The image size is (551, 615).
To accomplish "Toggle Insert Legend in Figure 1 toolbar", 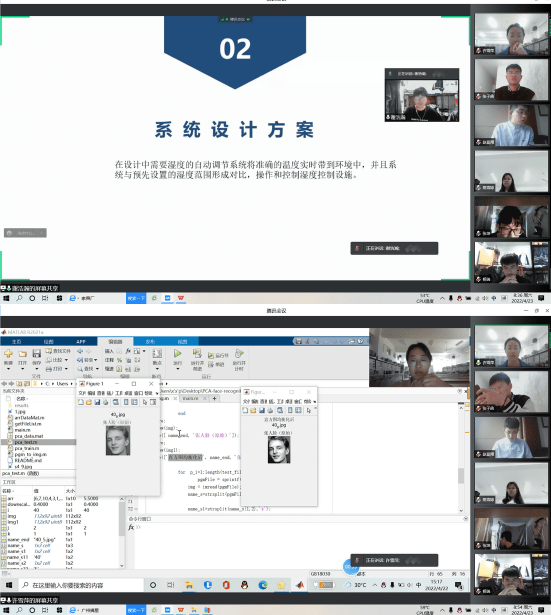I will pos(135,402).
